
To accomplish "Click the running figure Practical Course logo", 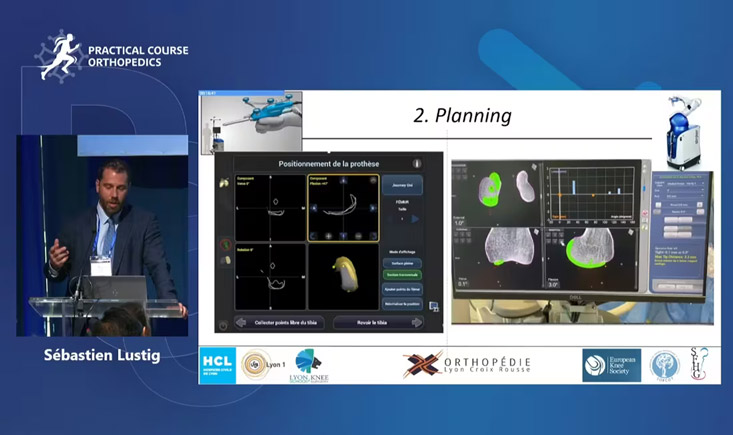I will 59,56.
